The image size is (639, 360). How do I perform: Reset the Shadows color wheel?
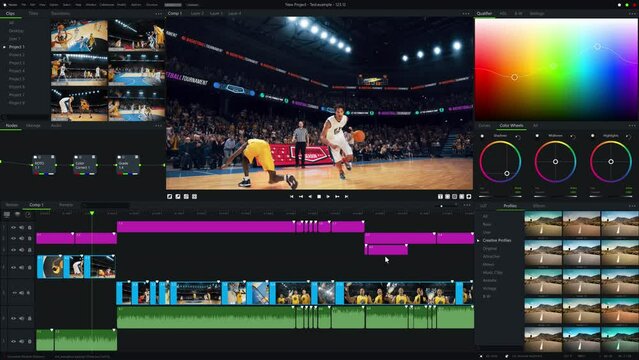(518, 137)
